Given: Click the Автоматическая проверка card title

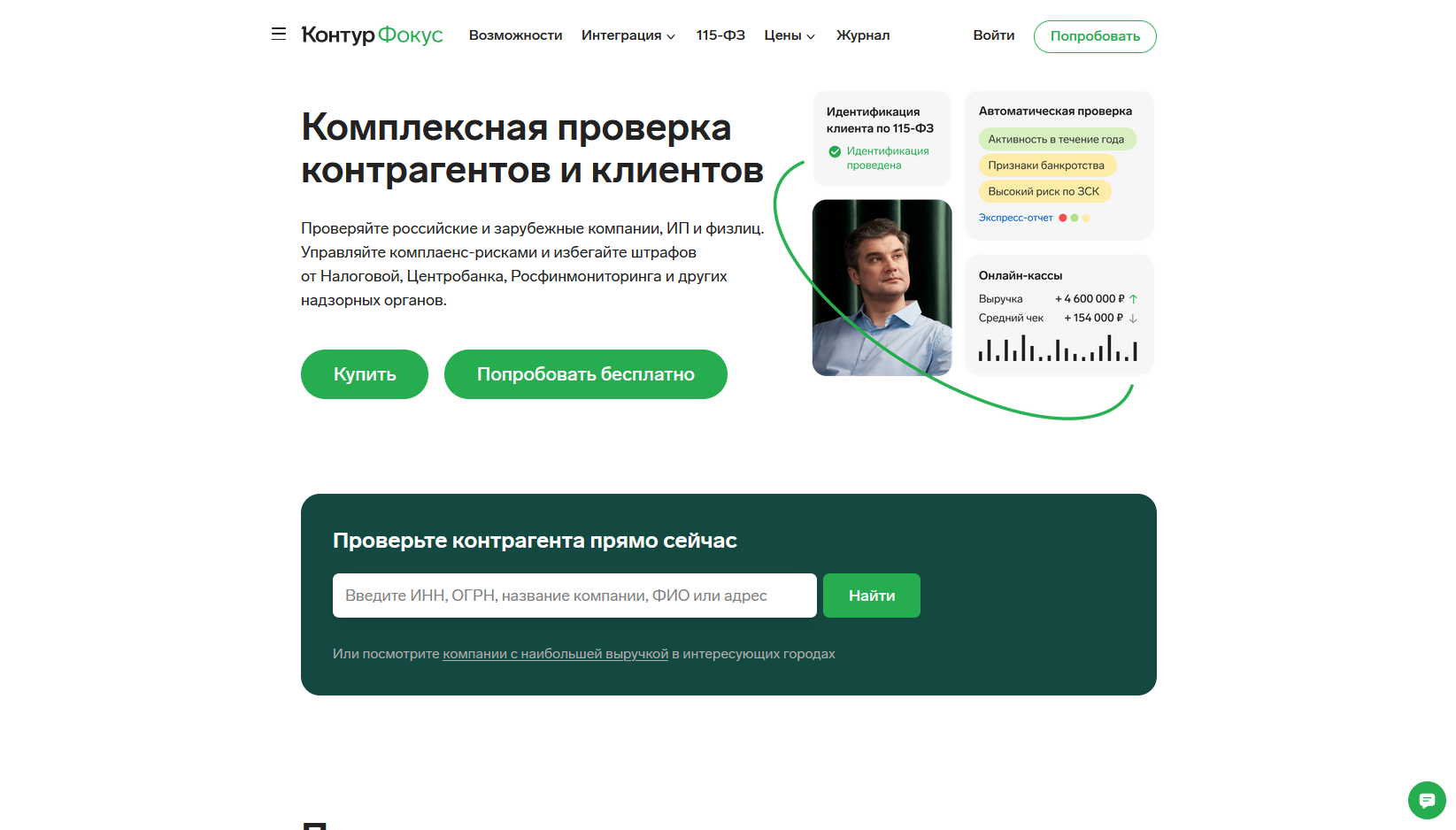Looking at the screenshot, I should (x=1055, y=111).
